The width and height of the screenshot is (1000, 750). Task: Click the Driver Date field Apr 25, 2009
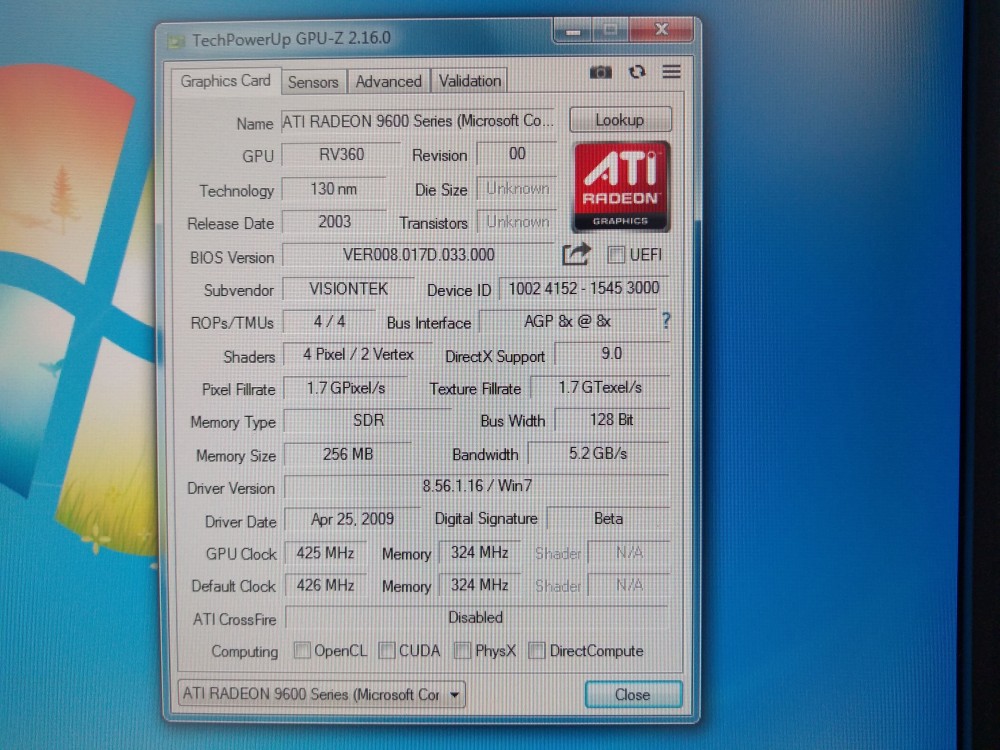click(x=352, y=519)
